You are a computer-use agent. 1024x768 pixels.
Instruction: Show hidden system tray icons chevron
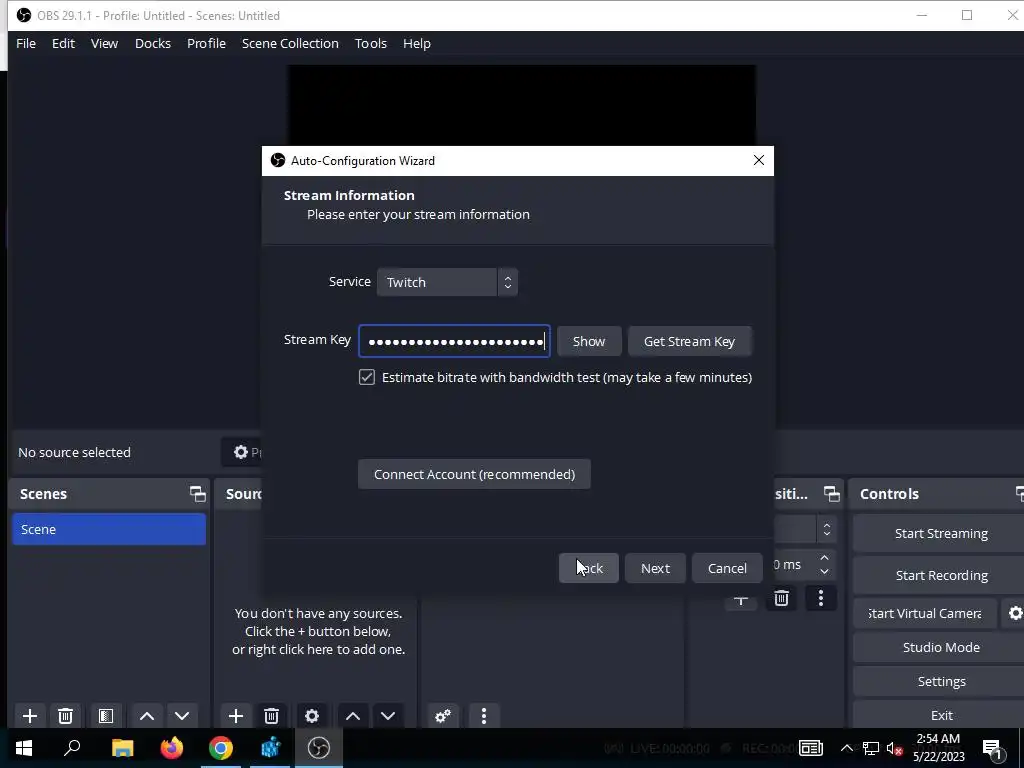(x=846, y=748)
